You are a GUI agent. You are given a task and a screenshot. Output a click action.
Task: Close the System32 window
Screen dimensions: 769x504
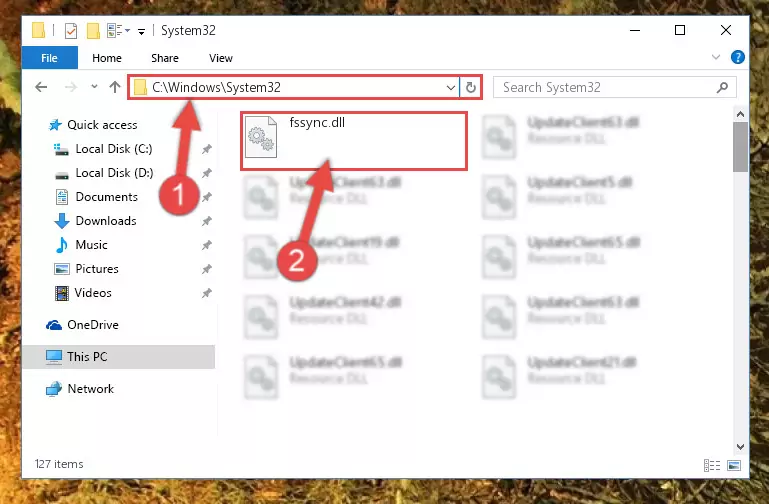click(726, 30)
